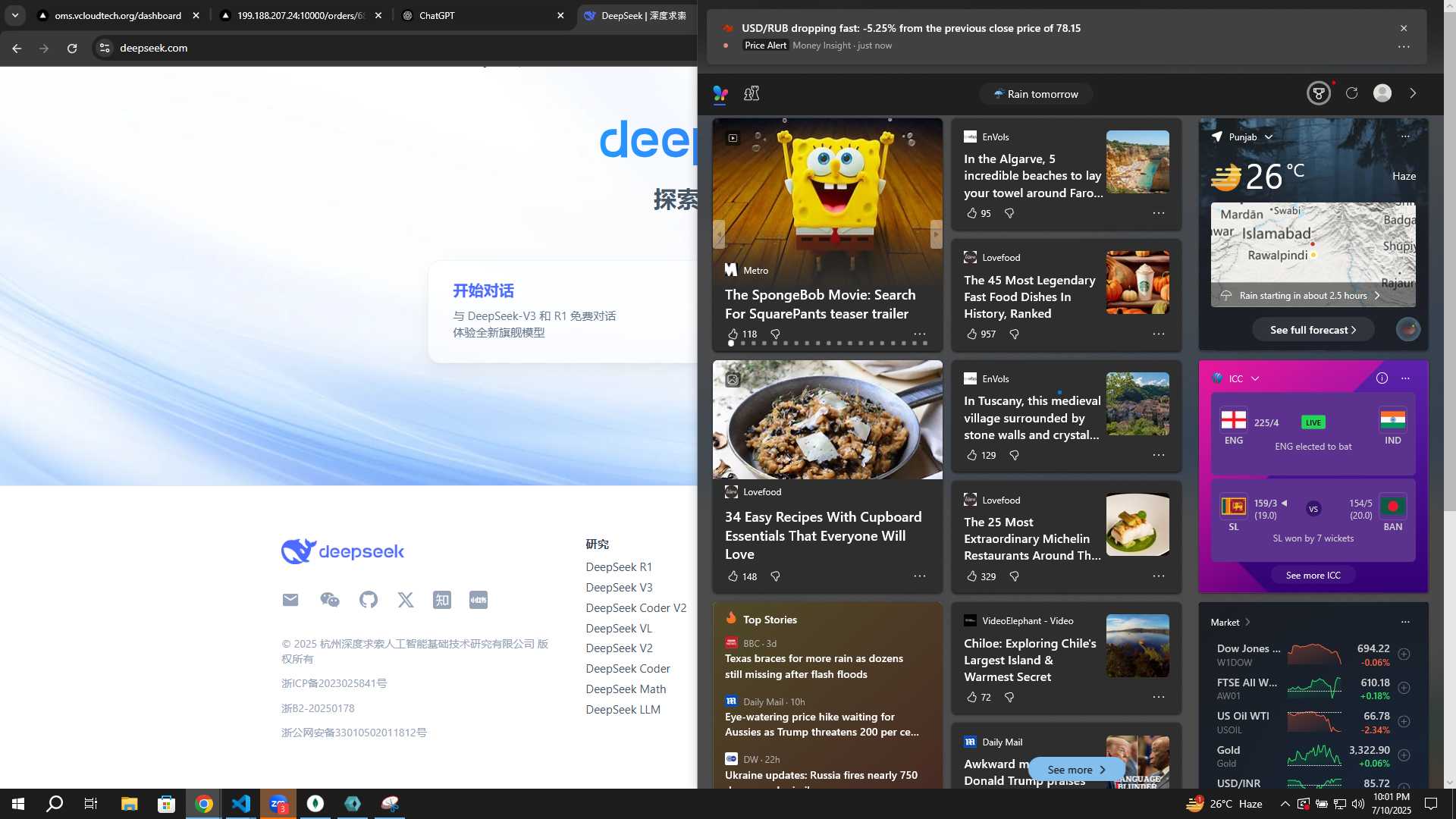Open File Explorer from taskbar
The height and width of the screenshot is (819, 1456).
coord(130,804)
